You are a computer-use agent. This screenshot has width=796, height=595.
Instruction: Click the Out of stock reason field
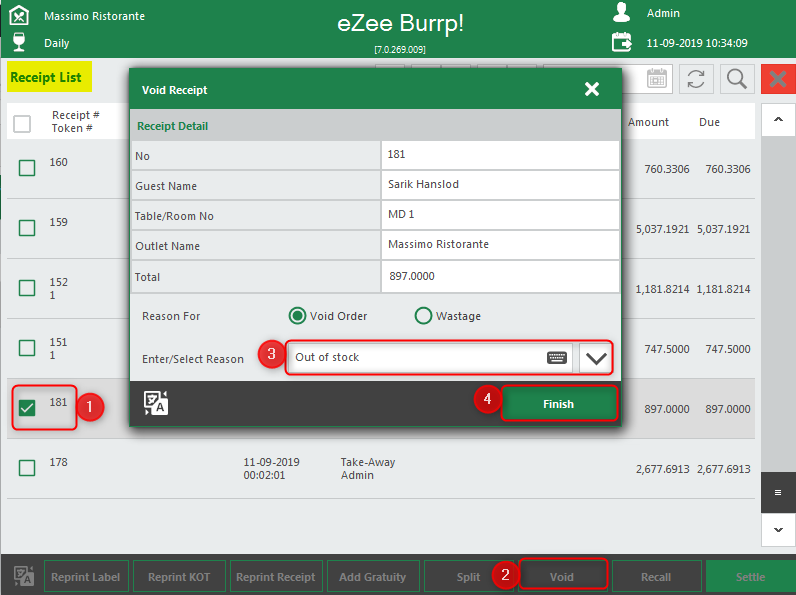(429, 357)
